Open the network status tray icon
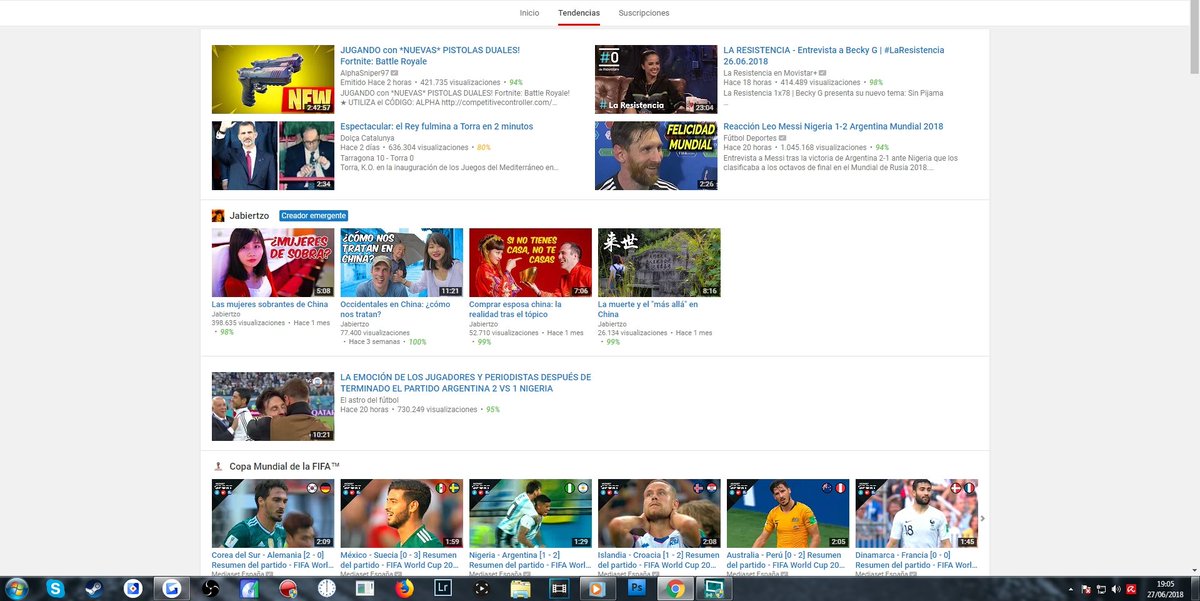This screenshot has height=601, width=1200. 1099,588
